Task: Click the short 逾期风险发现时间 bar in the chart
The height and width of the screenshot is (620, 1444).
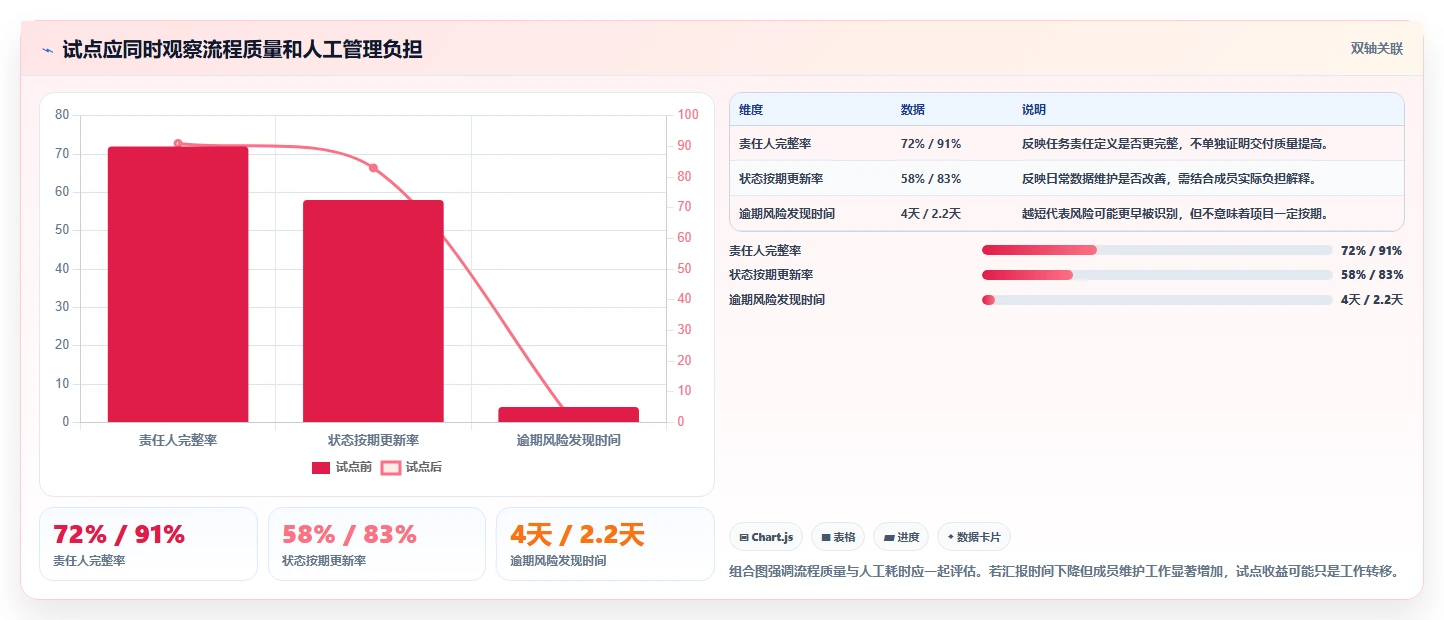Action: pyautogui.click(x=568, y=414)
